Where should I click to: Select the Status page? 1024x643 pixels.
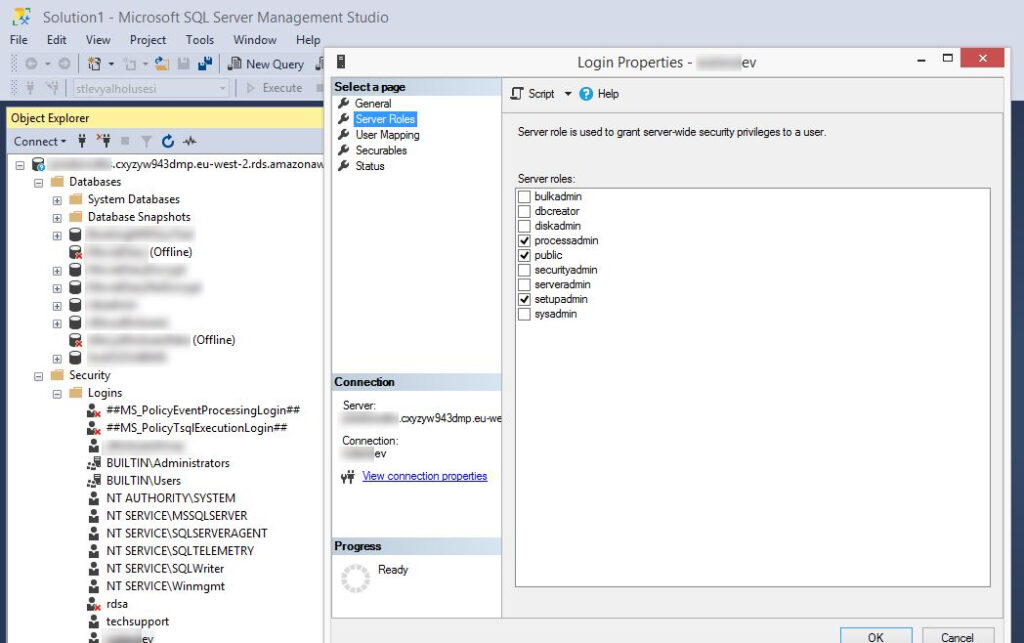click(370, 166)
